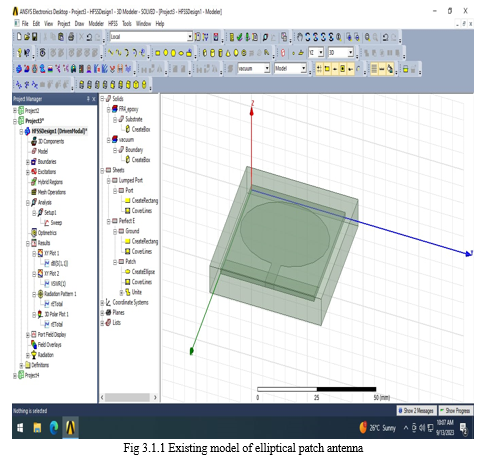Open the HFSS menu
This screenshot has width=496, height=462.
[113, 24]
